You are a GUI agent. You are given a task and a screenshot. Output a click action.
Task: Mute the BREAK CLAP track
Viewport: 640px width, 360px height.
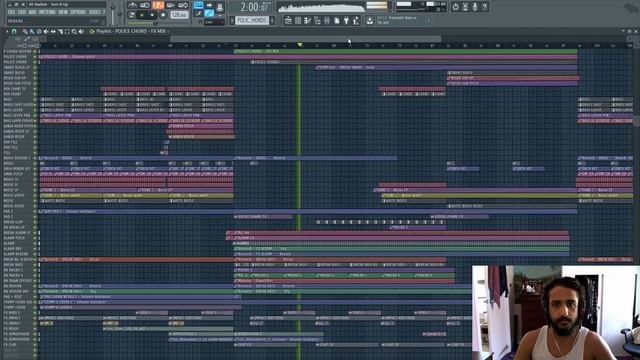tap(35, 222)
